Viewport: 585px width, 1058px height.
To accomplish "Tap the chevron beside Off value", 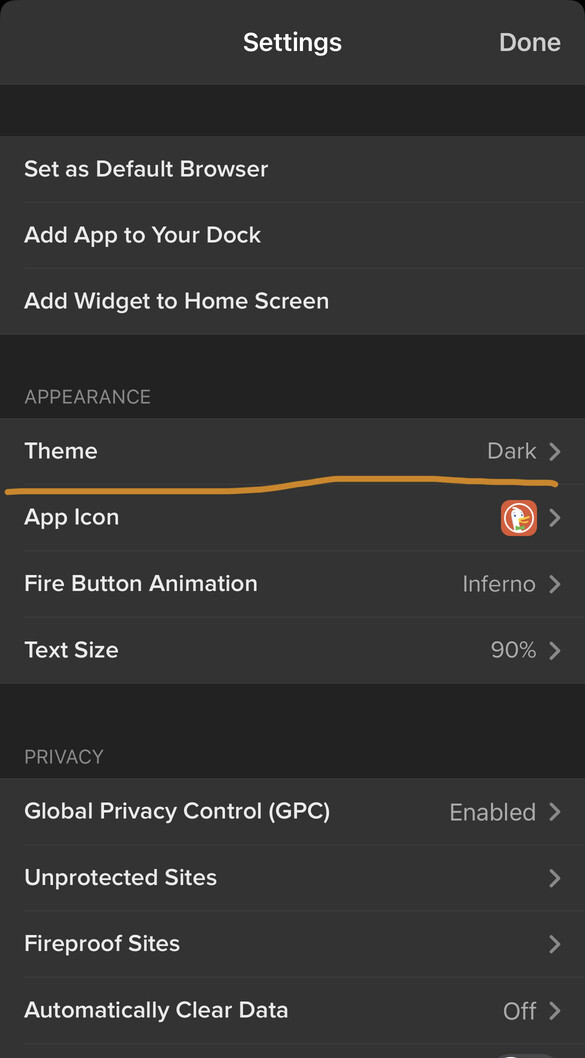I will click(555, 1010).
